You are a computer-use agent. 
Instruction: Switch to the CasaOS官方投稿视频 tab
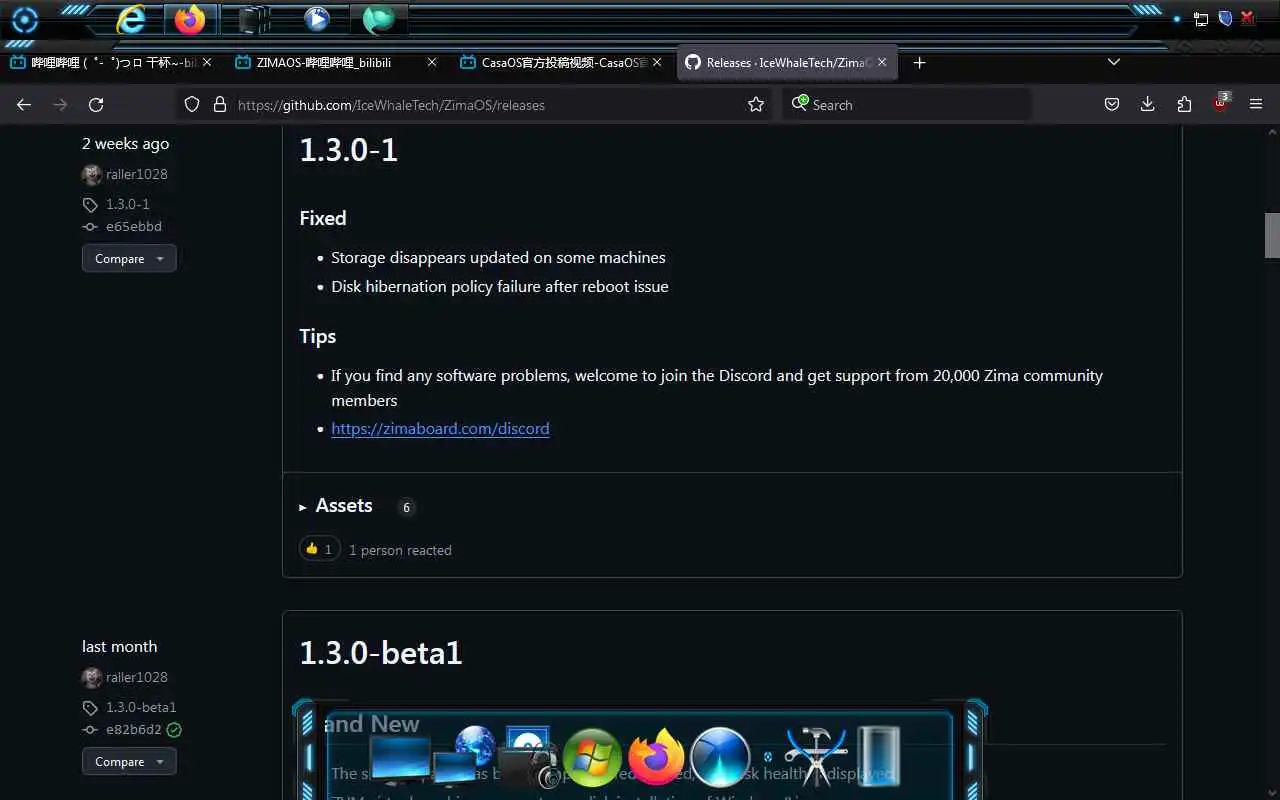tap(562, 62)
